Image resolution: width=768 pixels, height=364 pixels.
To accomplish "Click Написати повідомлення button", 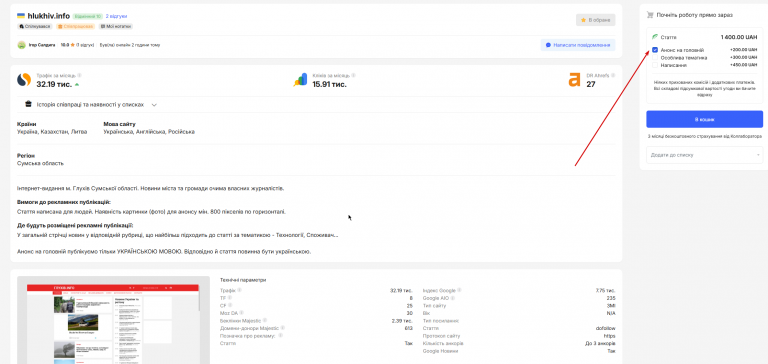I will click(x=578, y=45).
